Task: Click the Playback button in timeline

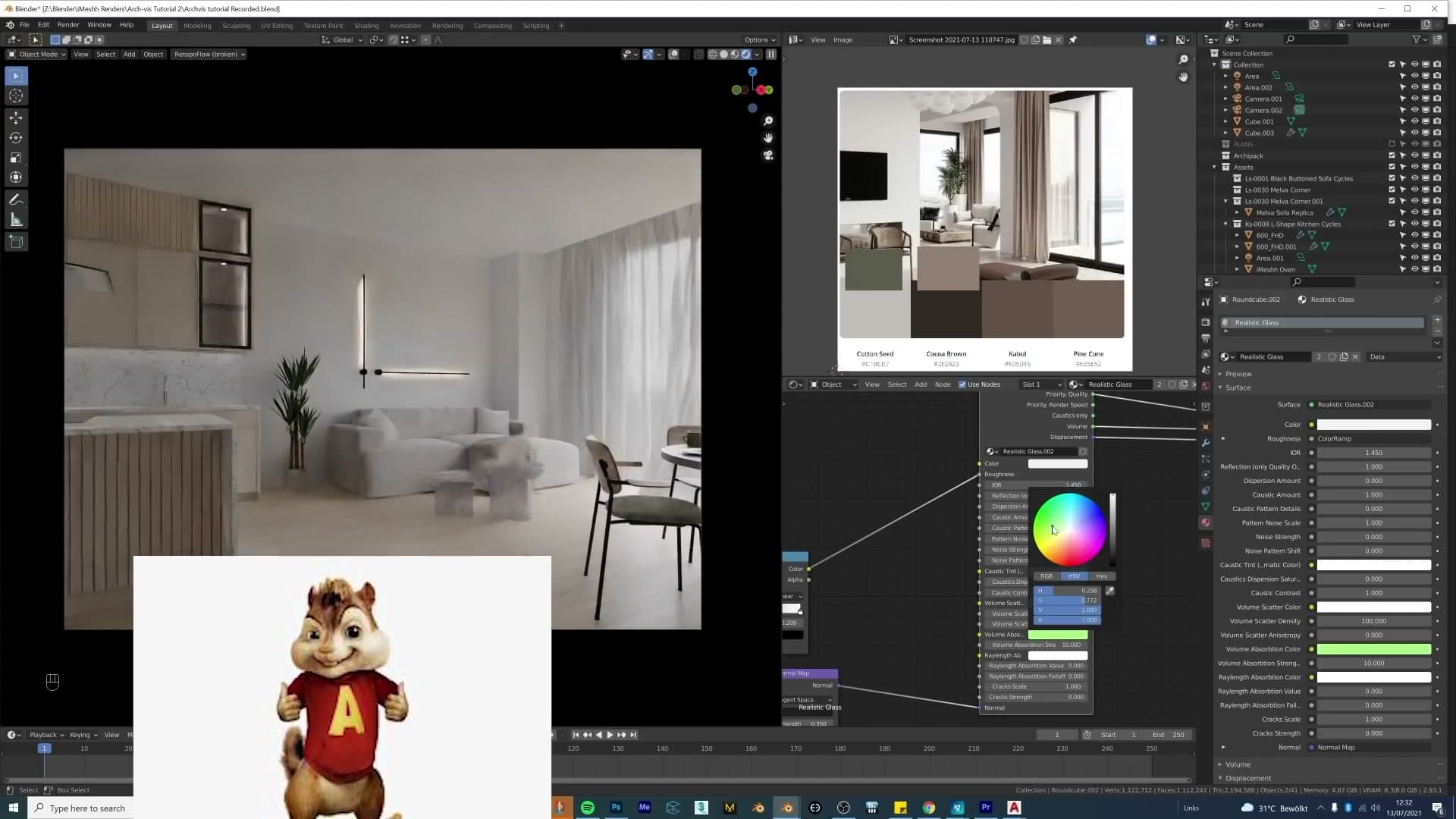Action: coord(47,735)
